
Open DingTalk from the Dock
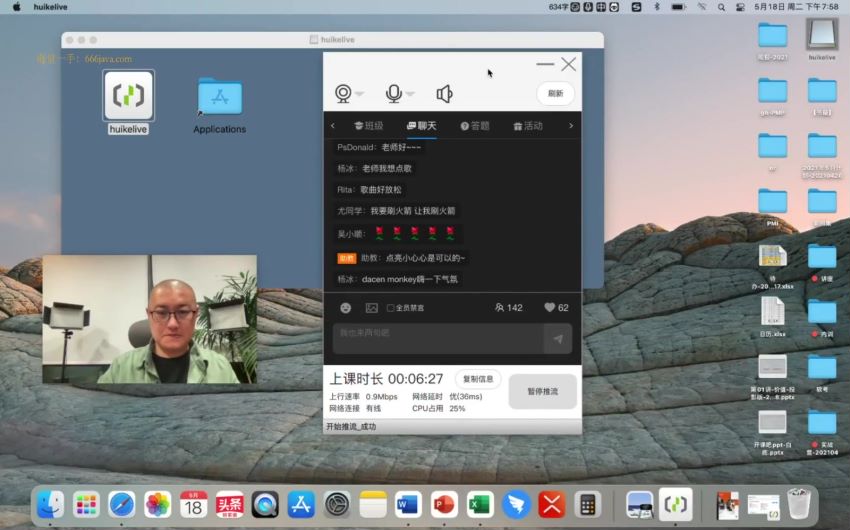[516, 505]
